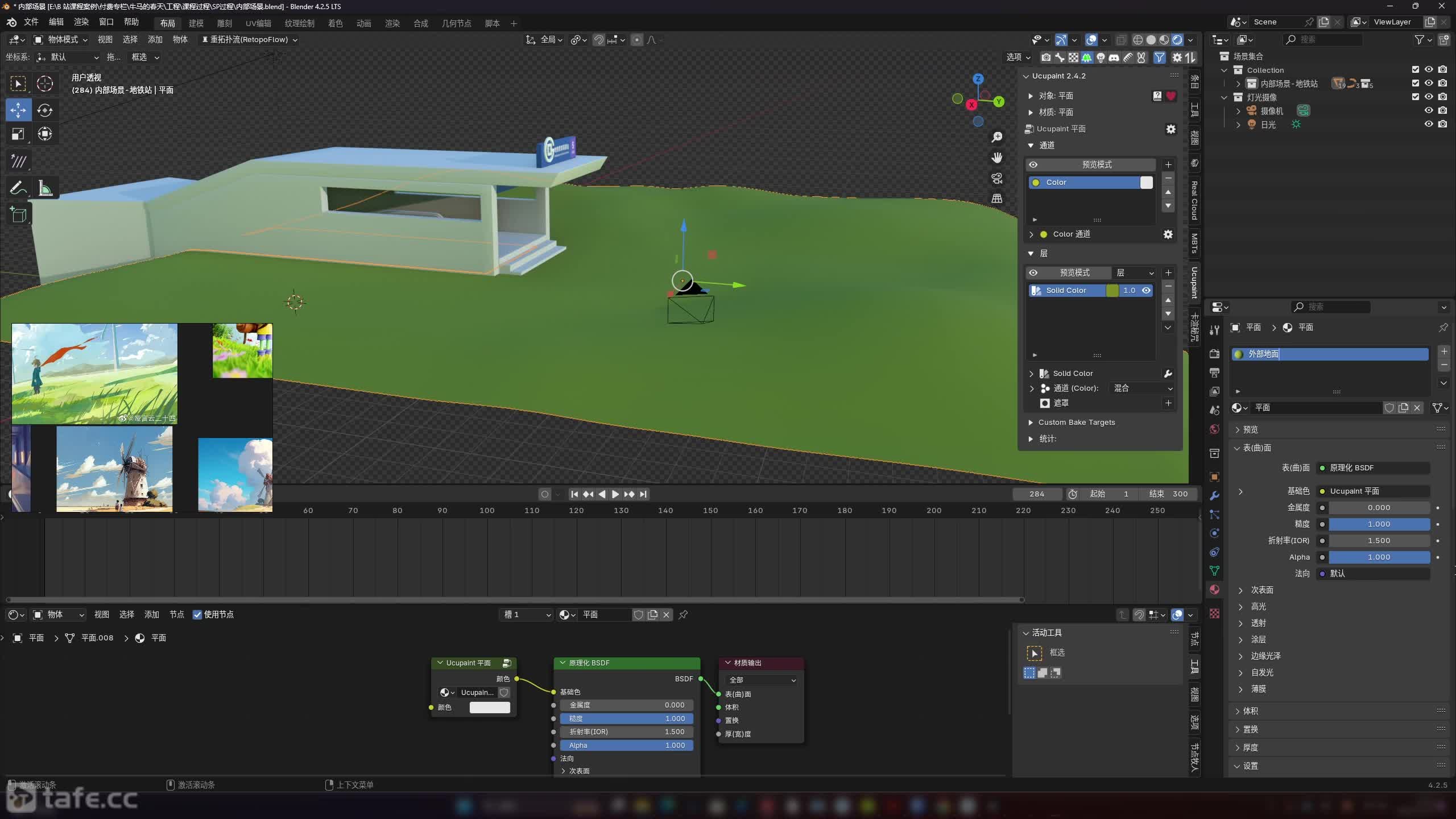The width and height of the screenshot is (1456, 819).
Task: Click the Add Cube tool
Action: 18,214
